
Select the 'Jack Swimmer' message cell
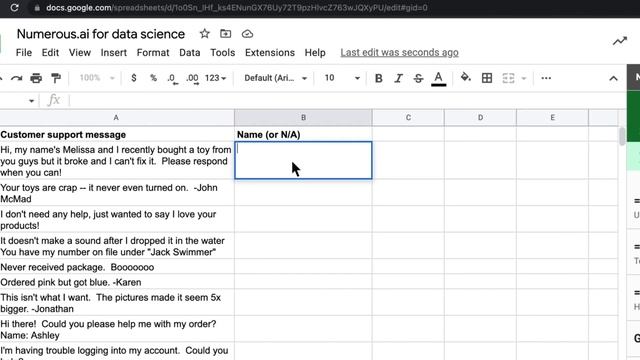pos(117,246)
